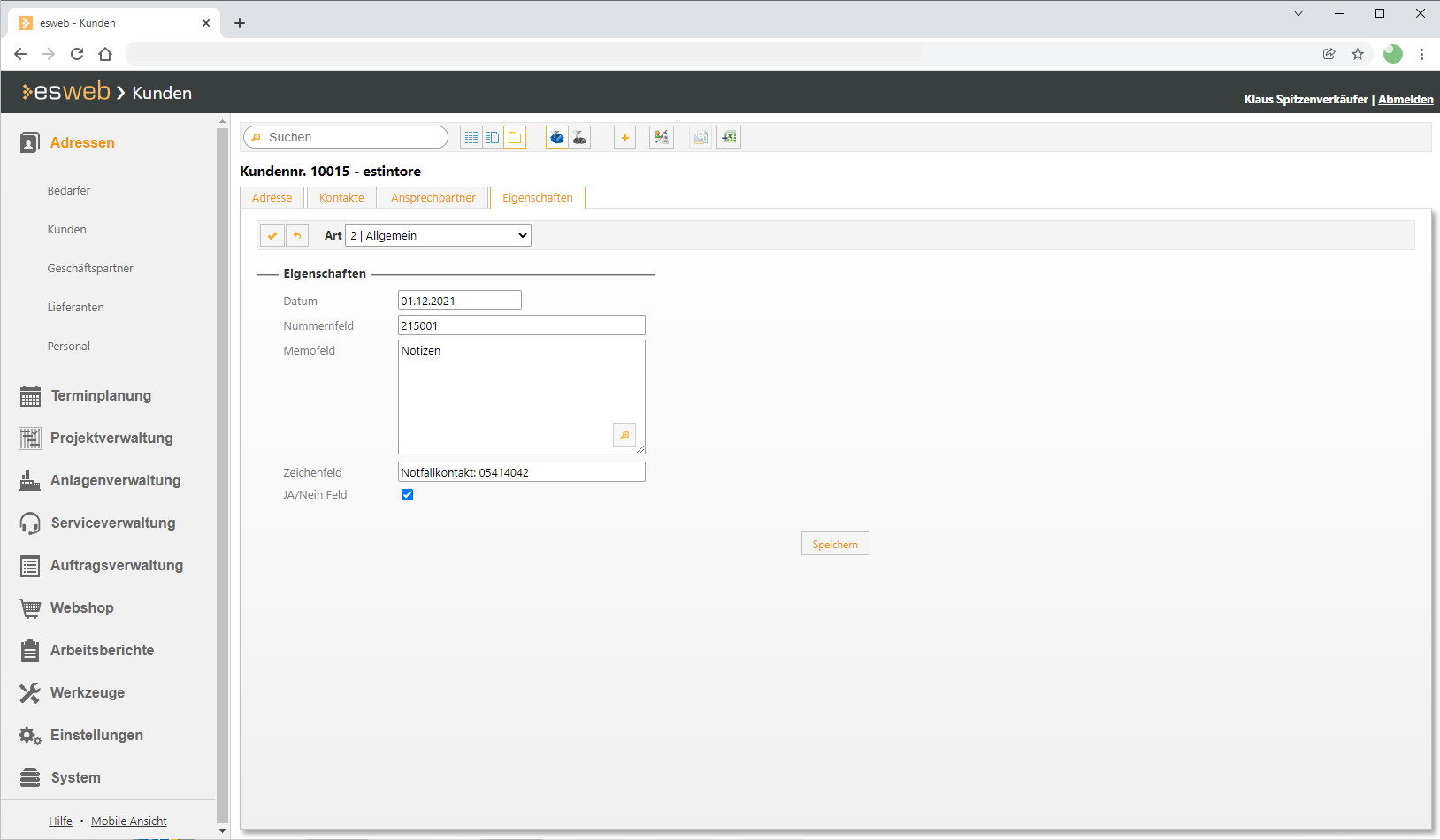Click the Werkzeuge tools icon

coord(30,693)
